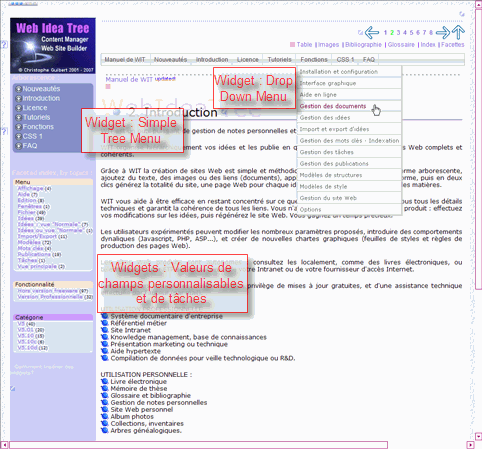Click small icon at top right corner of page
482x449 pixels.
tap(462, 14)
